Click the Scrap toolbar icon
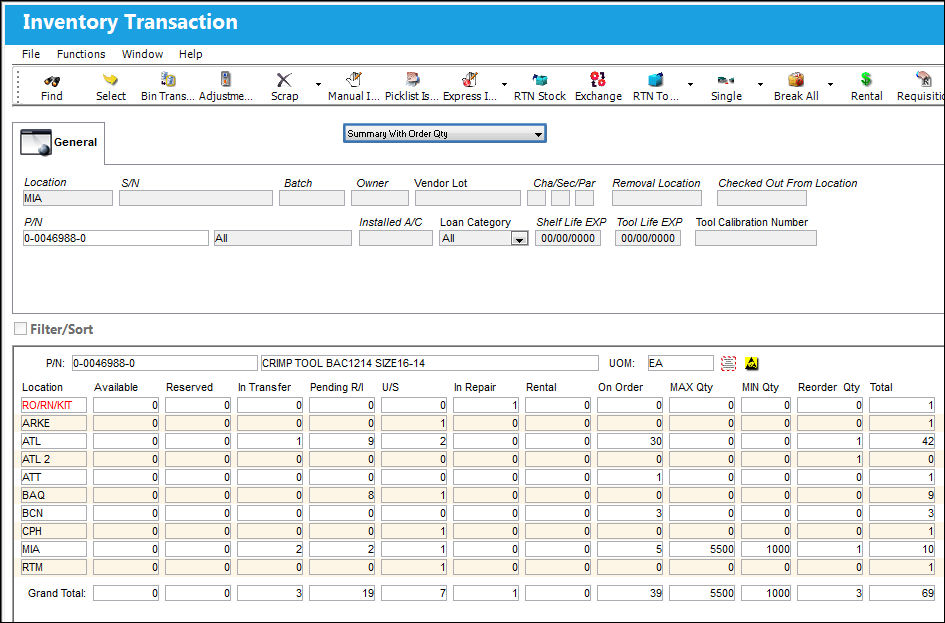The width and height of the screenshot is (945, 623). (284, 80)
